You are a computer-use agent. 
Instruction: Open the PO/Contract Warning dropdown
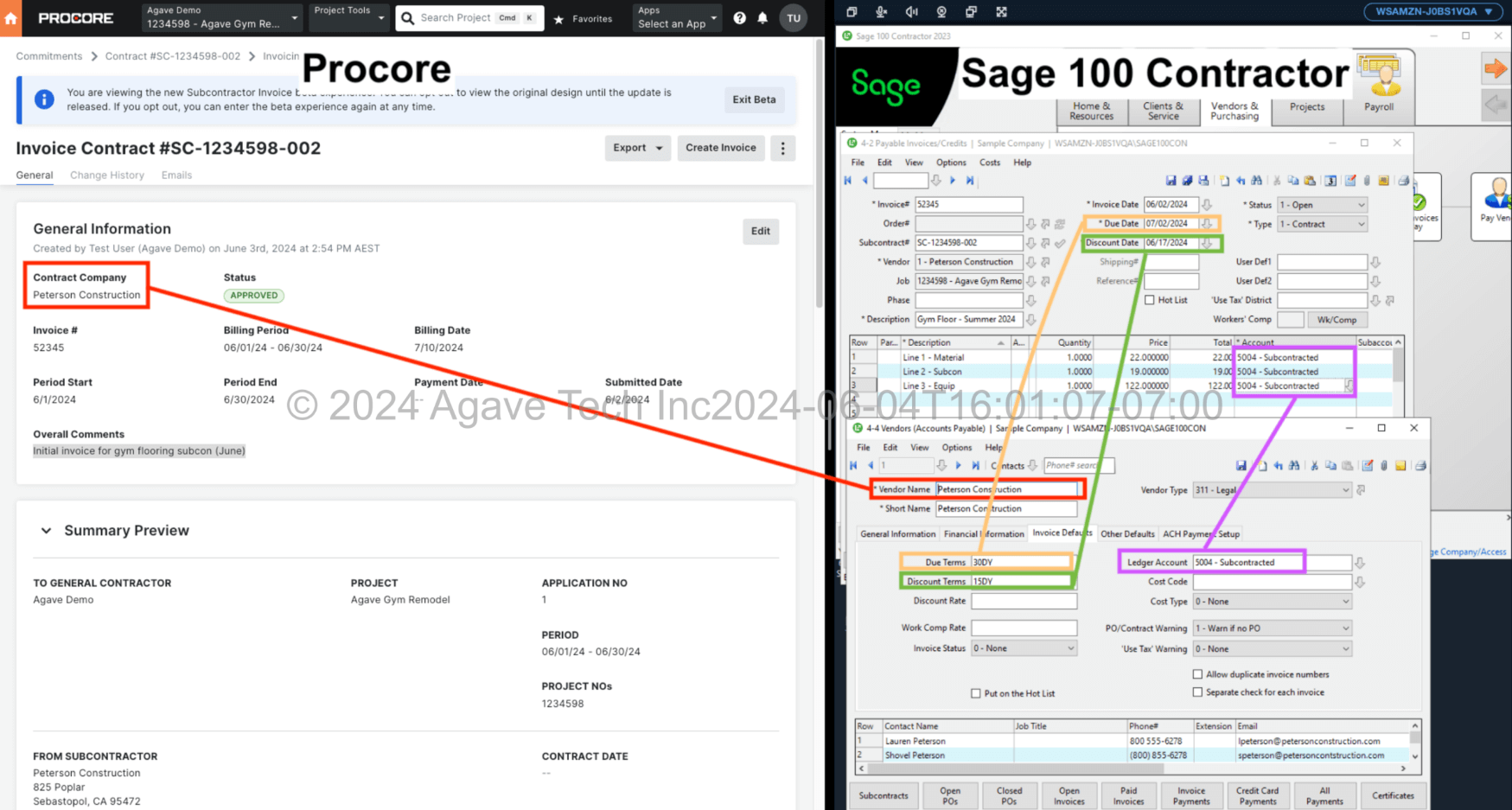(1272, 628)
